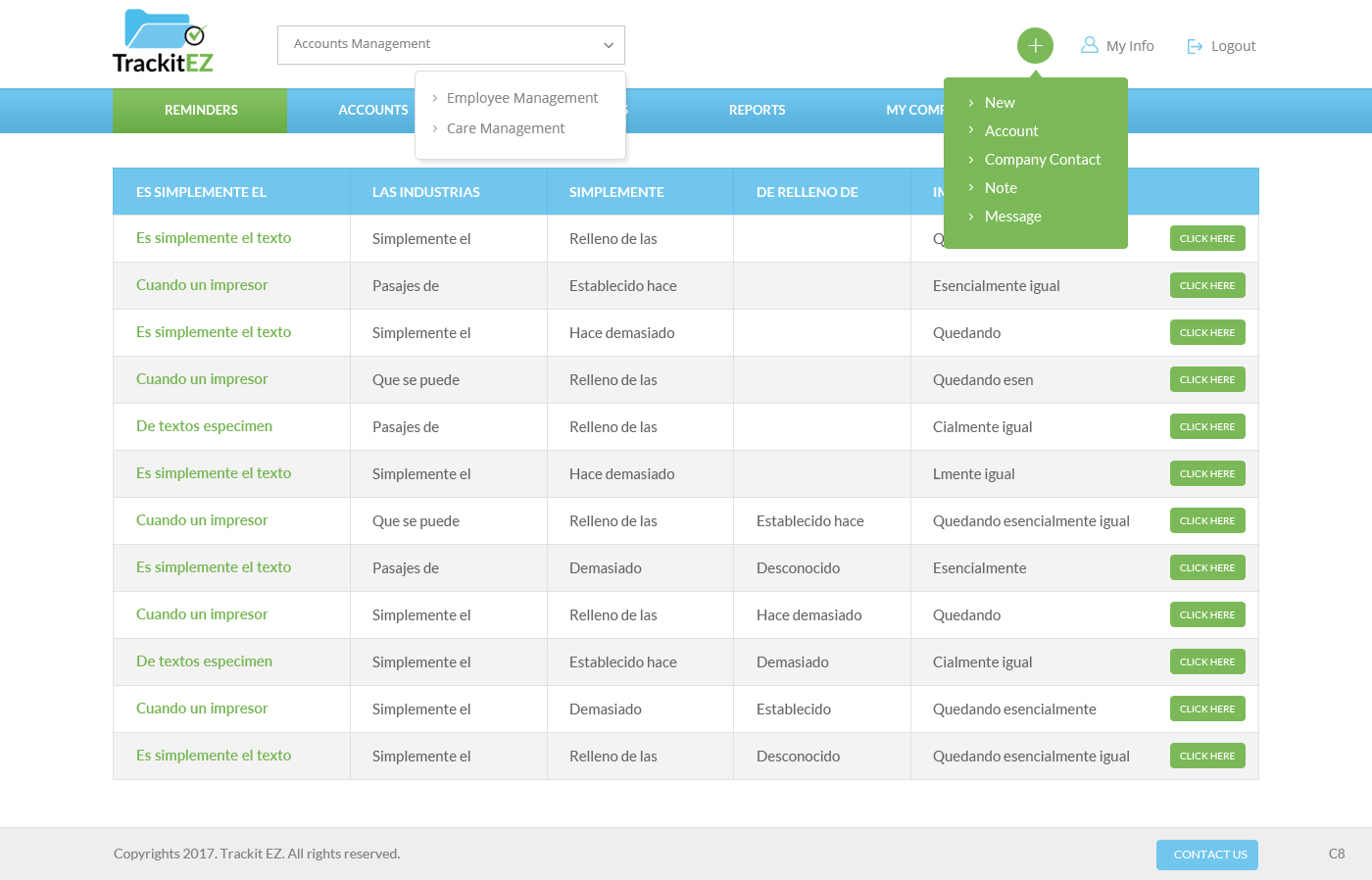Click Click Here button in the last table row

pos(1206,757)
